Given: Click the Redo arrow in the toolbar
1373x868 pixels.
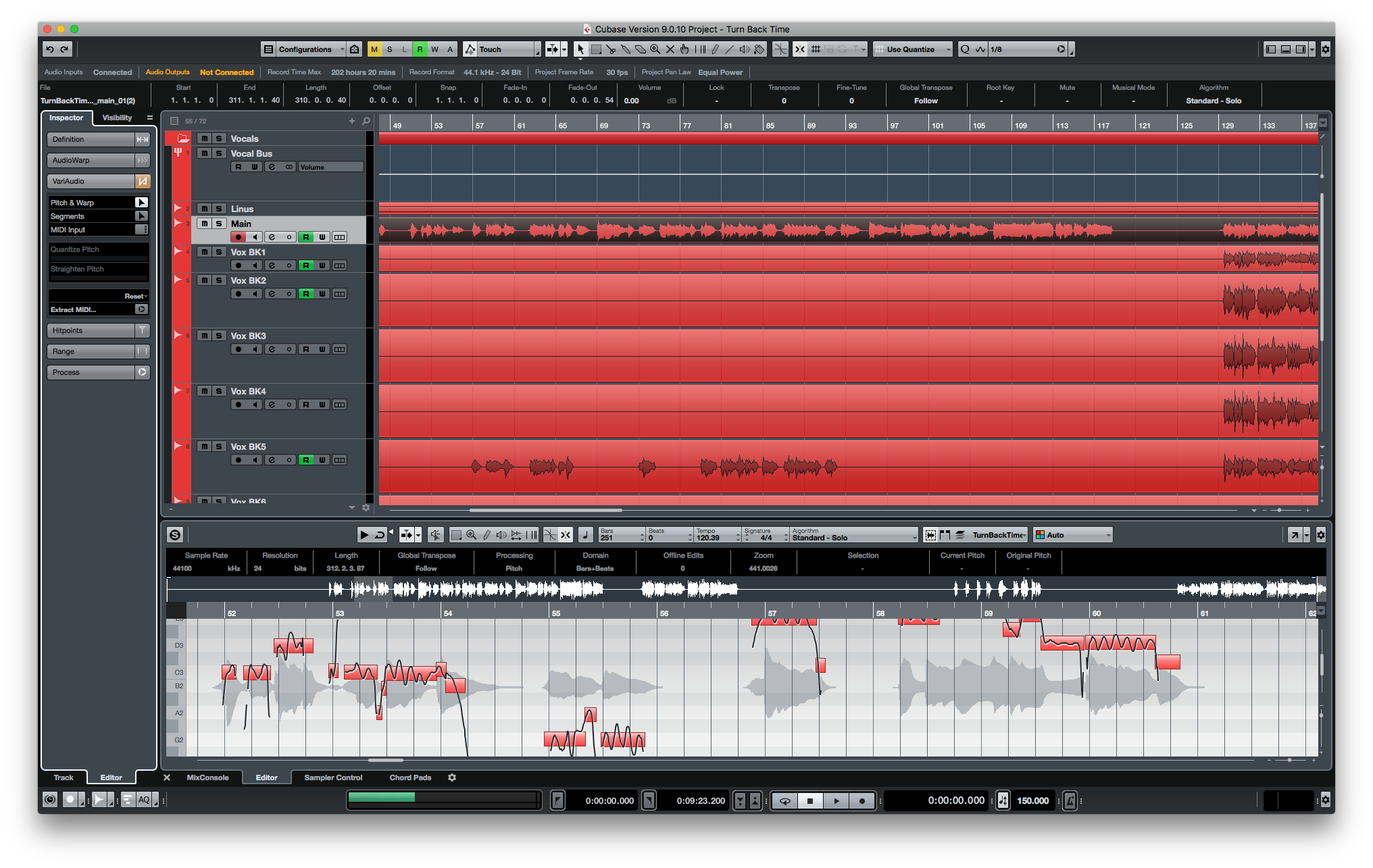Looking at the screenshot, I should 65,49.
